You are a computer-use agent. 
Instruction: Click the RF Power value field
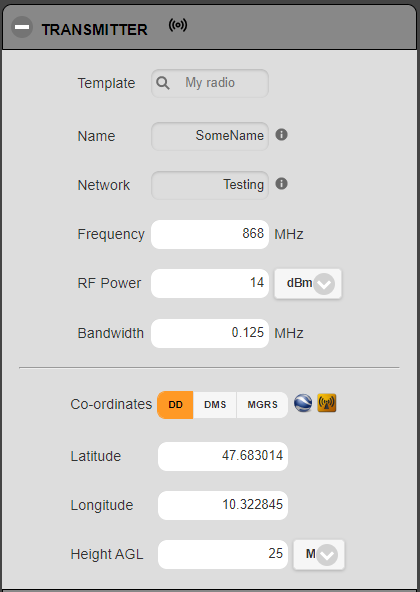[x=210, y=284]
